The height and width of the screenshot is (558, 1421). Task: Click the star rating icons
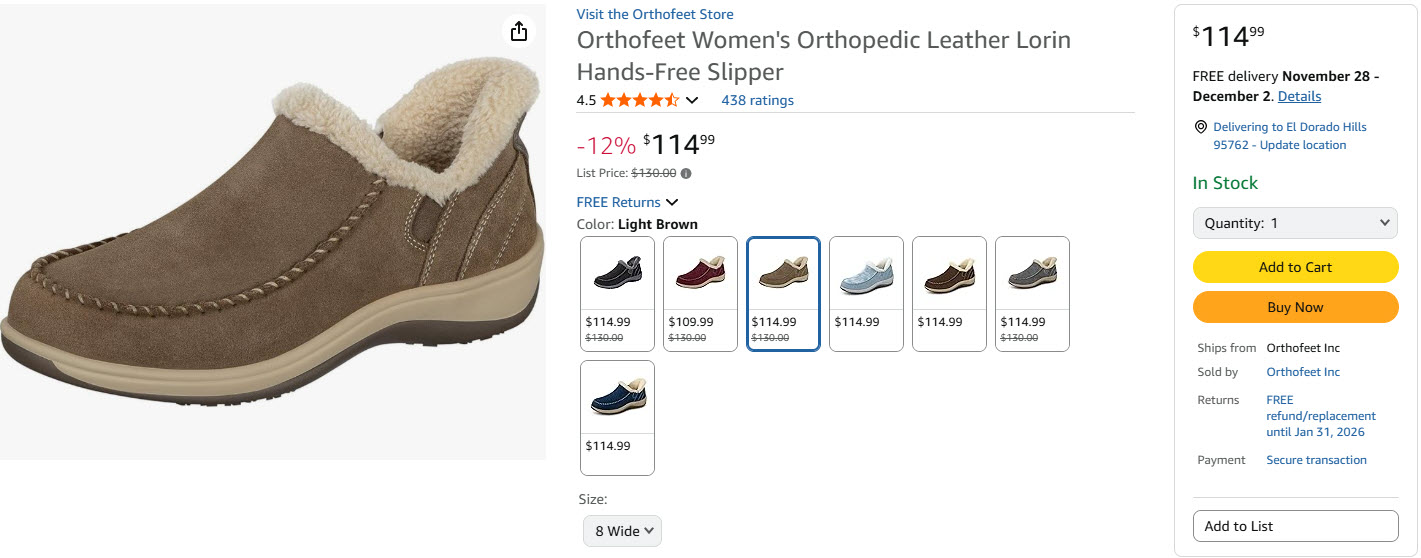[x=639, y=100]
